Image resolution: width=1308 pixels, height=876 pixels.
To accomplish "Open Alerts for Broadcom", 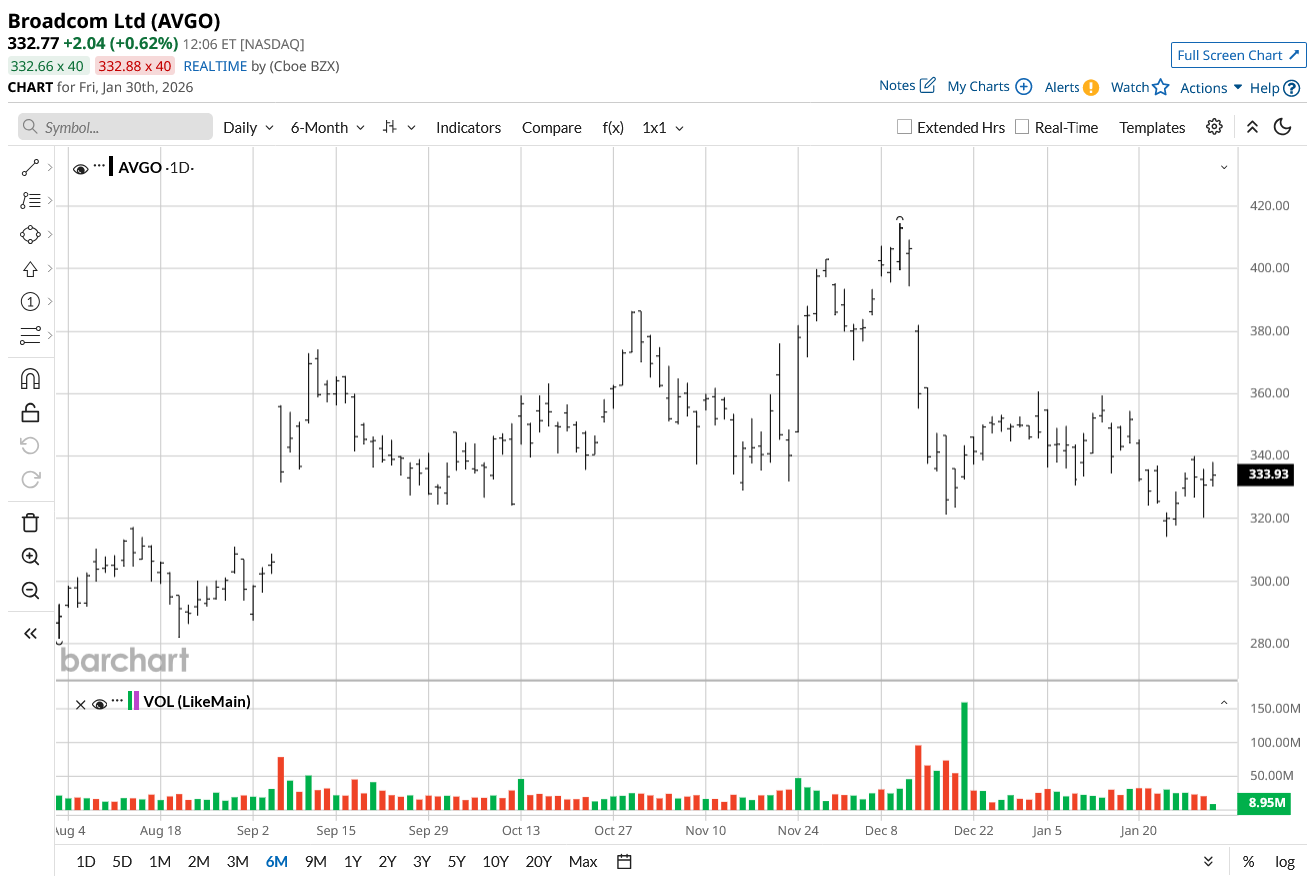I will pos(1072,87).
